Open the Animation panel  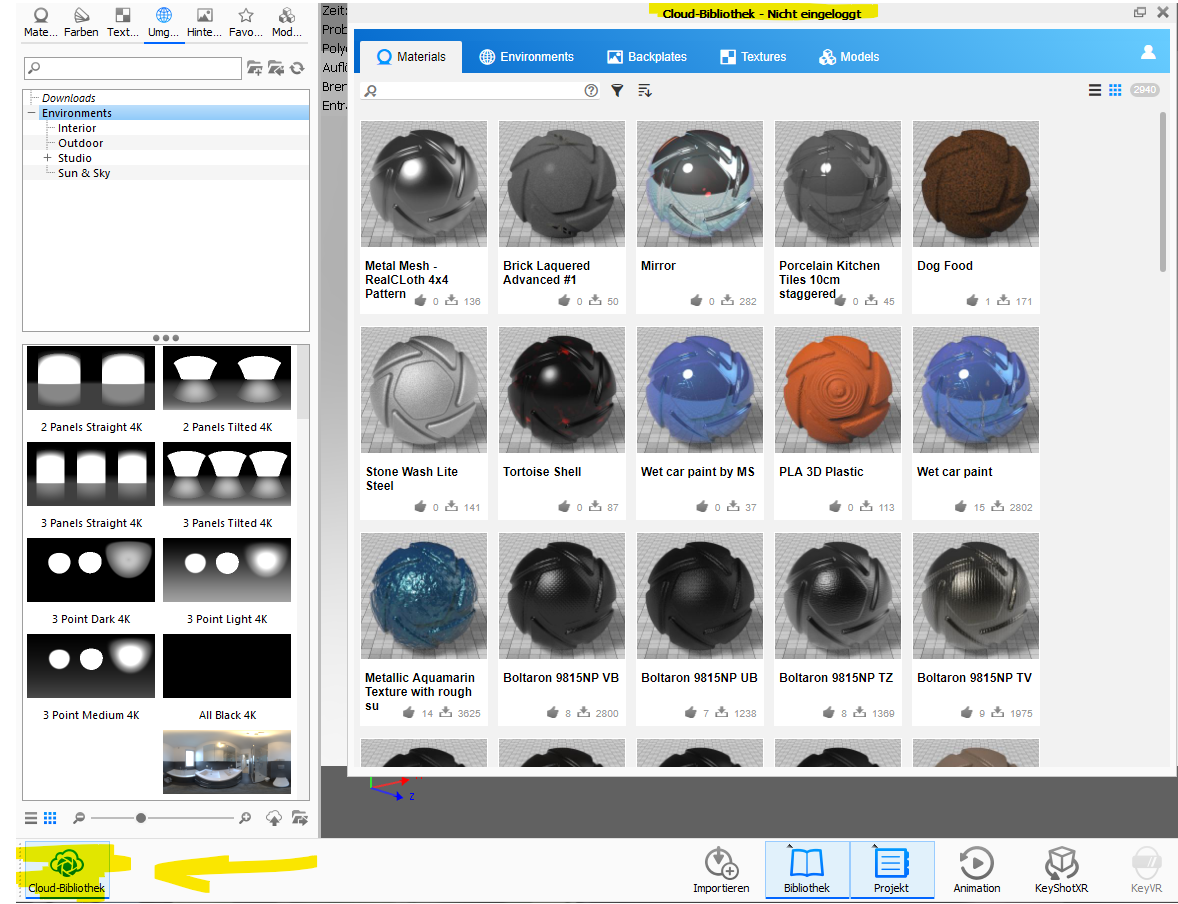click(977, 870)
